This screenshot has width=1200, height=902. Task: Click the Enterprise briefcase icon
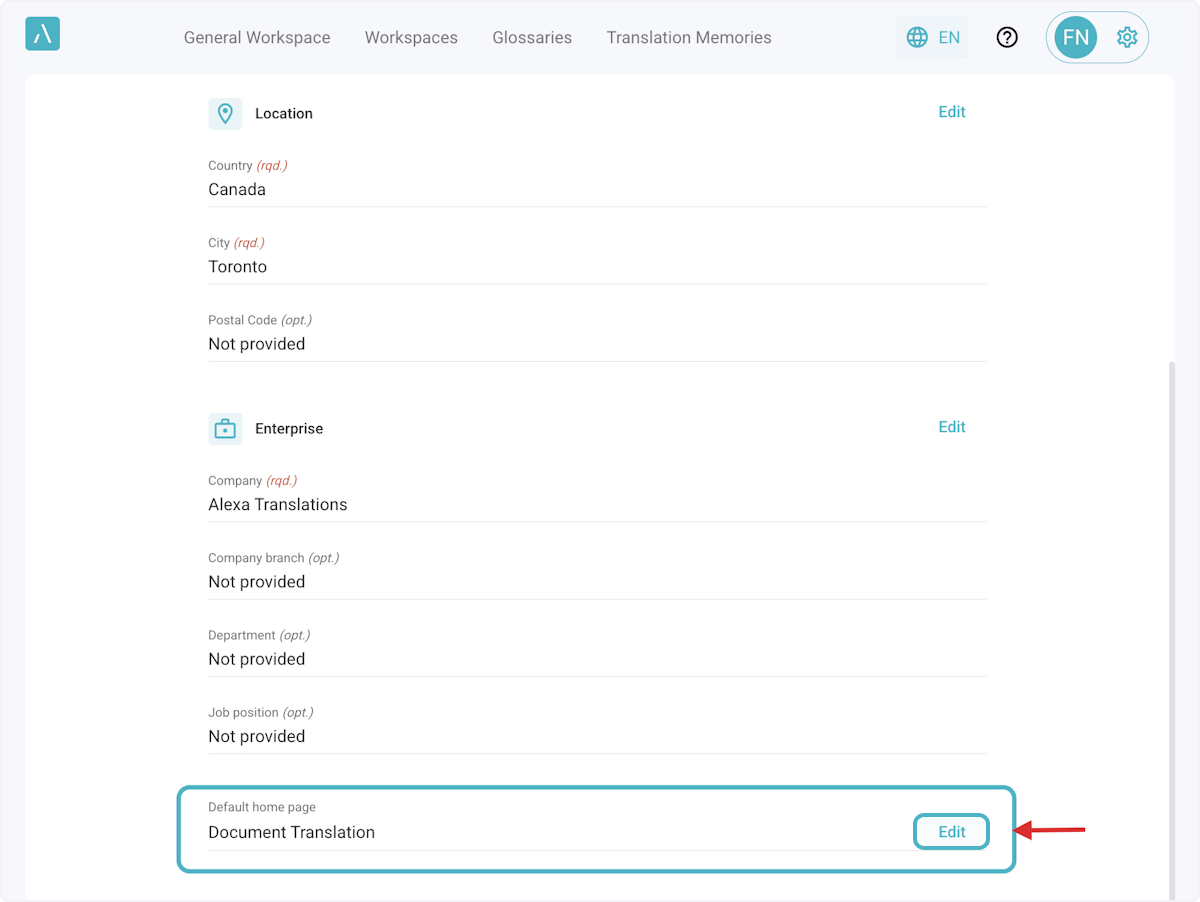[225, 429]
